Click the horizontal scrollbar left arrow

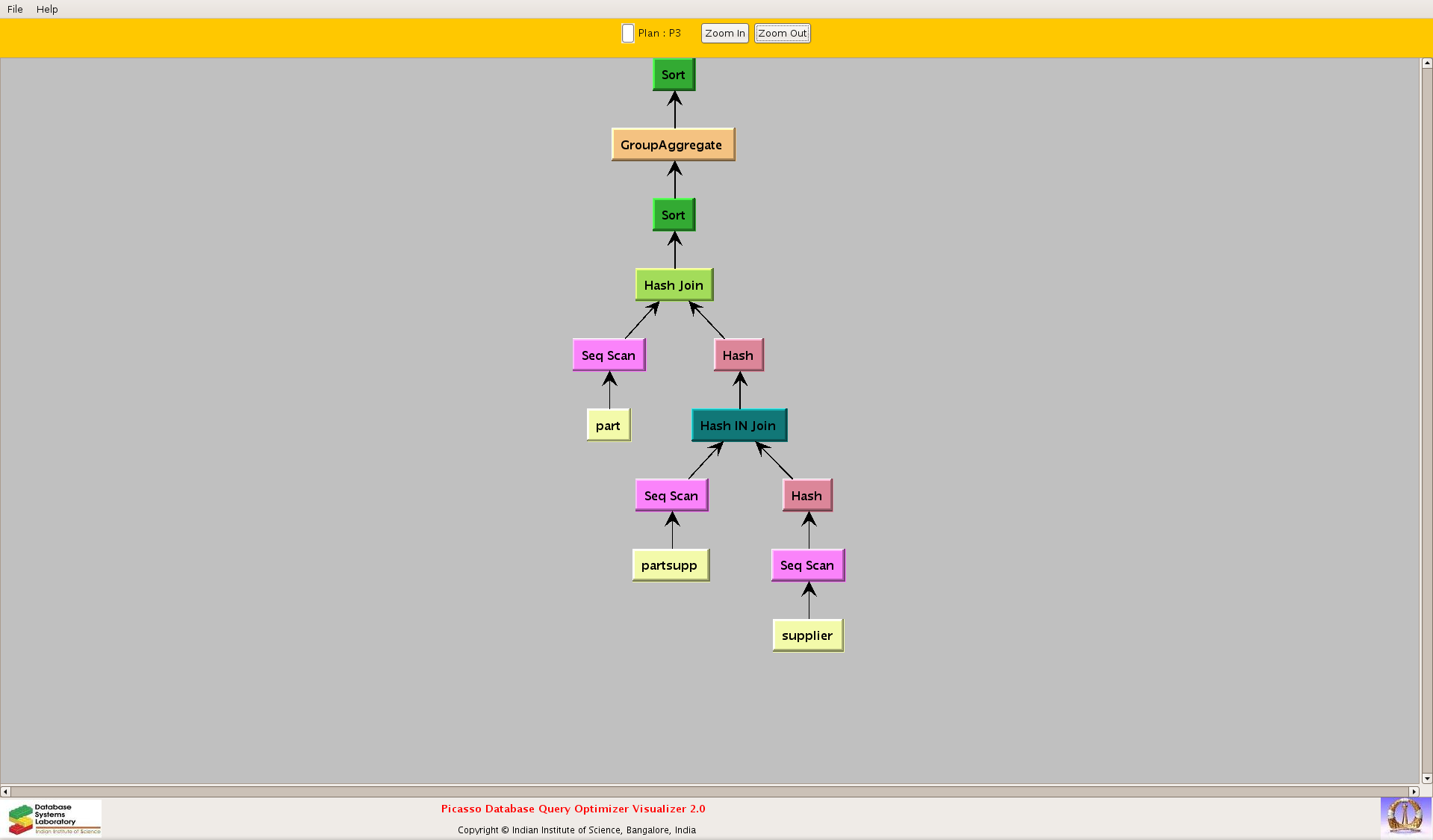click(6, 791)
